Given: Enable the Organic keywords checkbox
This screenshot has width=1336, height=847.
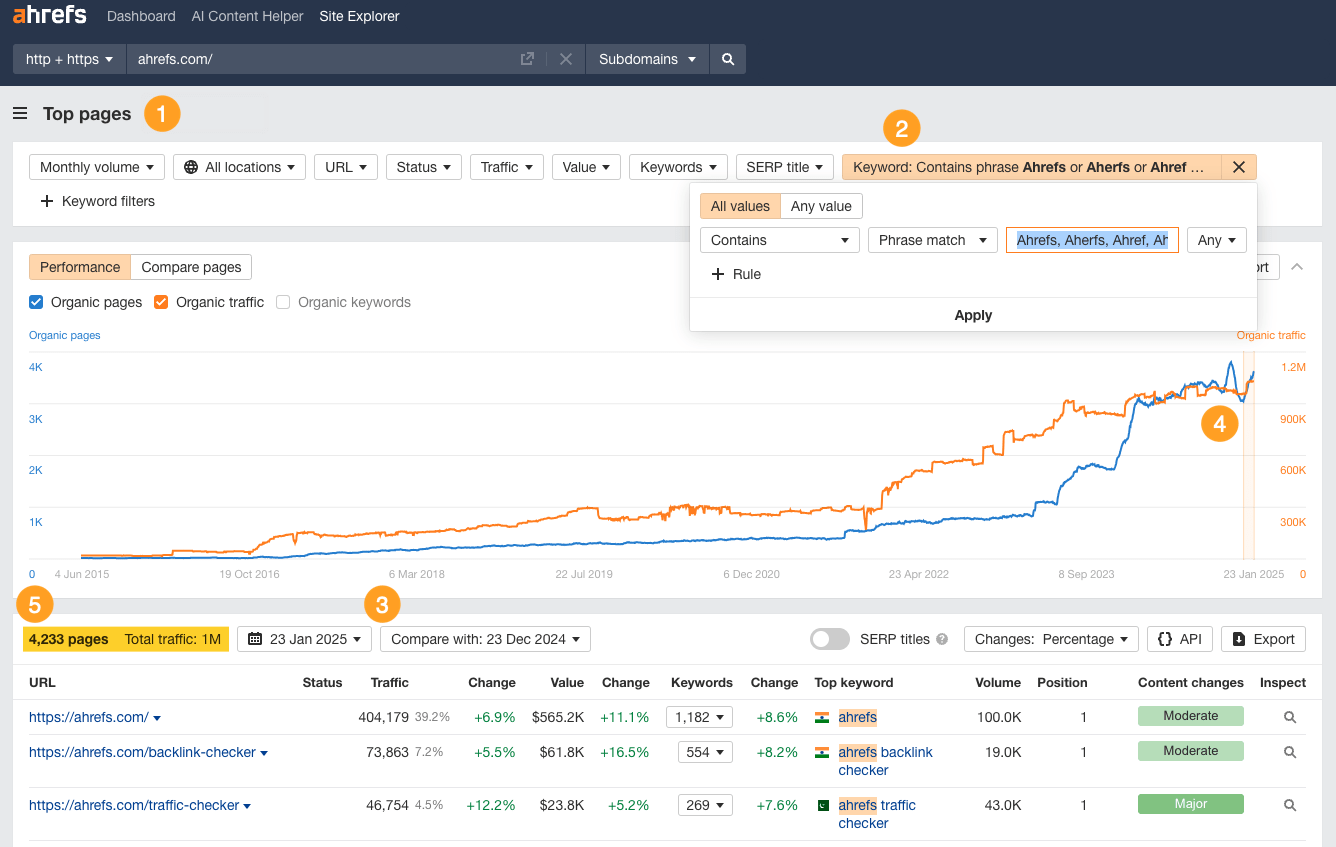Looking at the screenshot, I should point(282,302).
